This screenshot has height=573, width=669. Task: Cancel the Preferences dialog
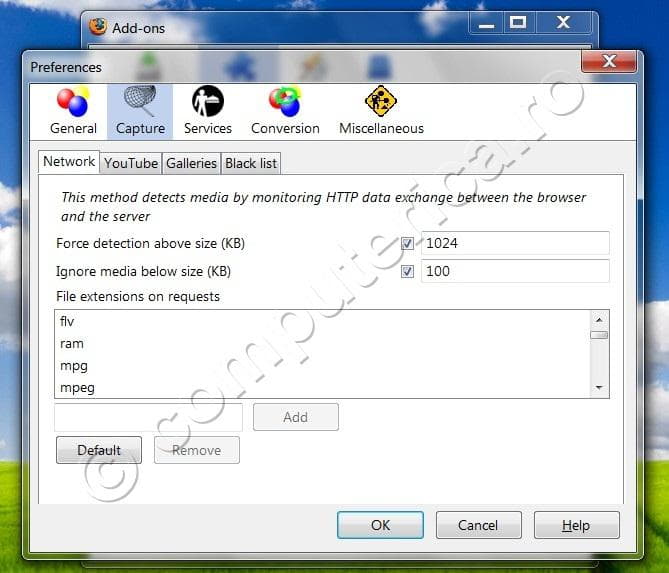(478, 525)
